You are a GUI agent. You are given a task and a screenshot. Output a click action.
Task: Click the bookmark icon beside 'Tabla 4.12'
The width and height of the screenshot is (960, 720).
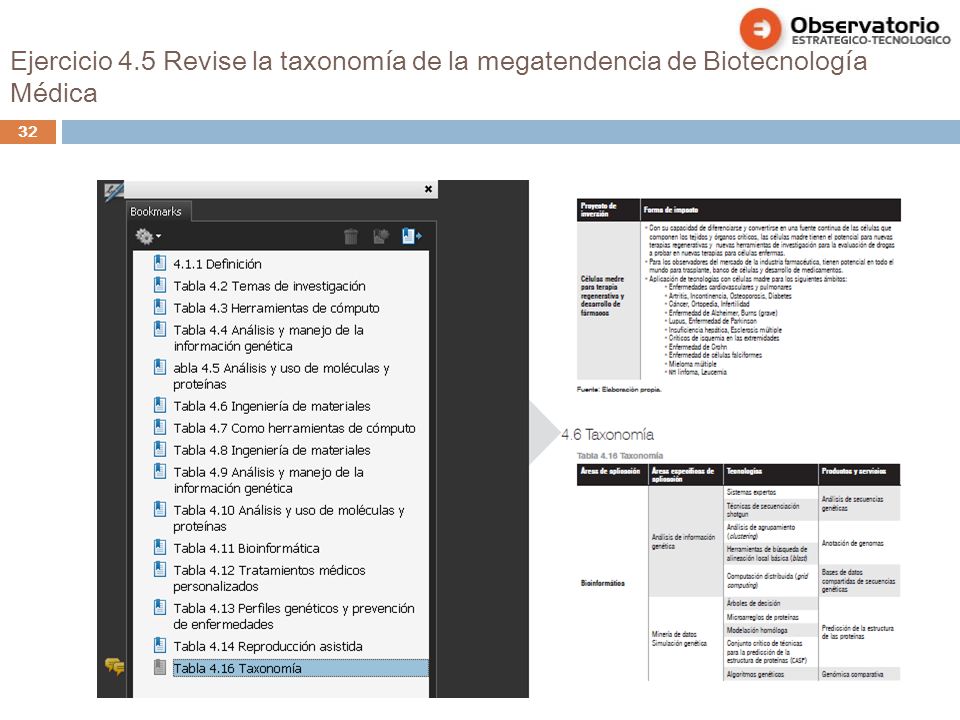[160, 569]
